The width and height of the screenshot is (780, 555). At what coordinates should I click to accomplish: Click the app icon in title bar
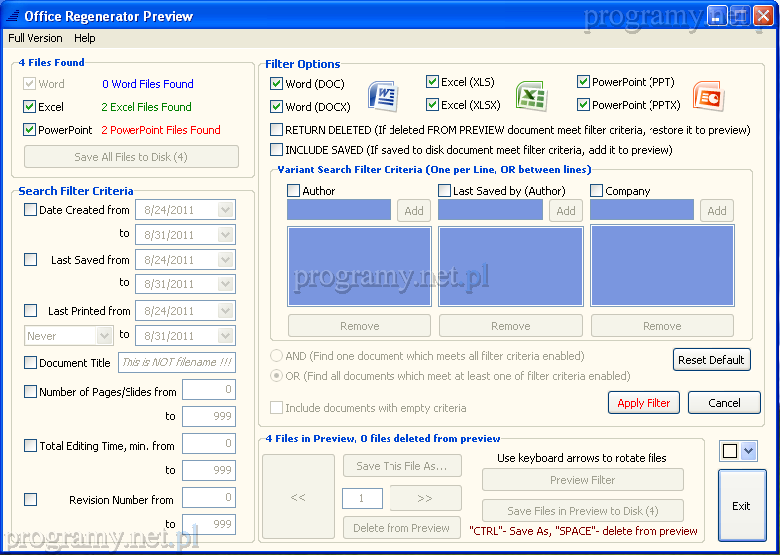tap(12, 16)
